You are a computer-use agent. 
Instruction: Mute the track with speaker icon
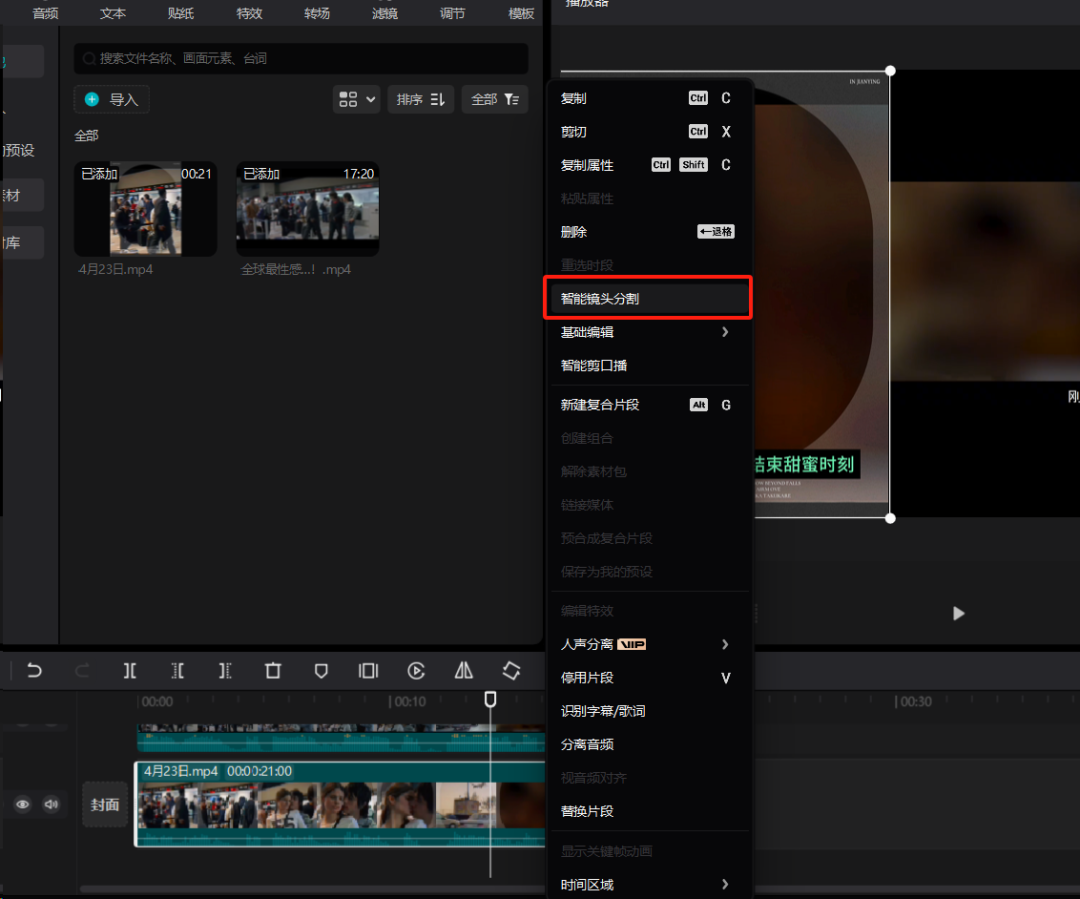[50, 804]
